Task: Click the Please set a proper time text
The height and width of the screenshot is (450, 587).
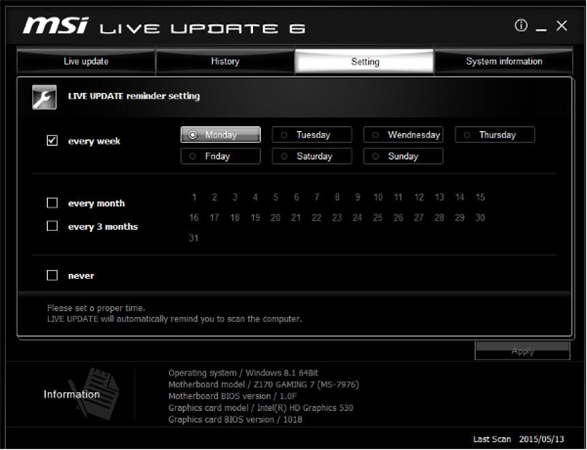Action: pos(96,308)
